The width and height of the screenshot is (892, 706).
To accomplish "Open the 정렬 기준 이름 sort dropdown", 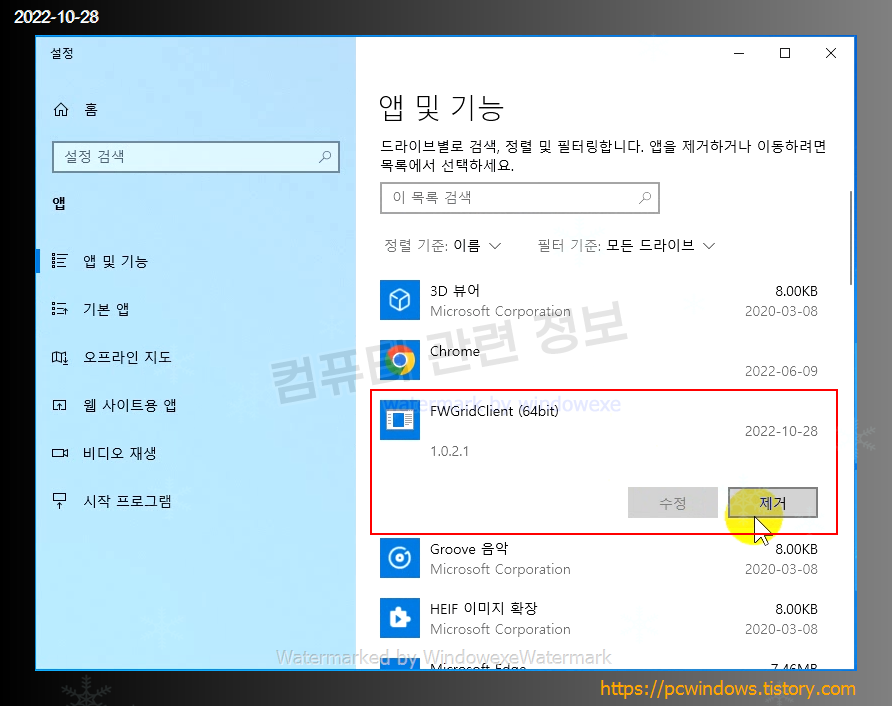I will click(443, 246).
